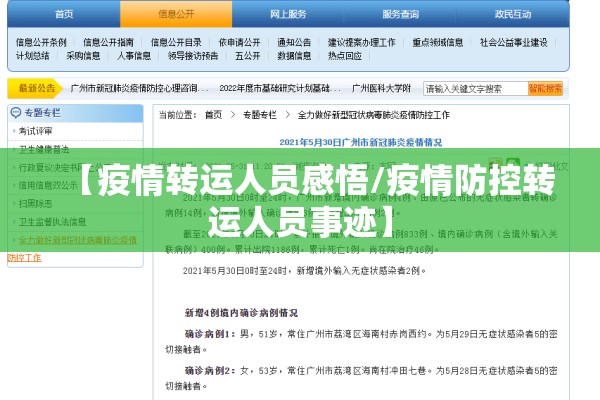Click the 确诊病例2 paragraph label
Viewport: 600px width, 400px height.
[210, 371]
